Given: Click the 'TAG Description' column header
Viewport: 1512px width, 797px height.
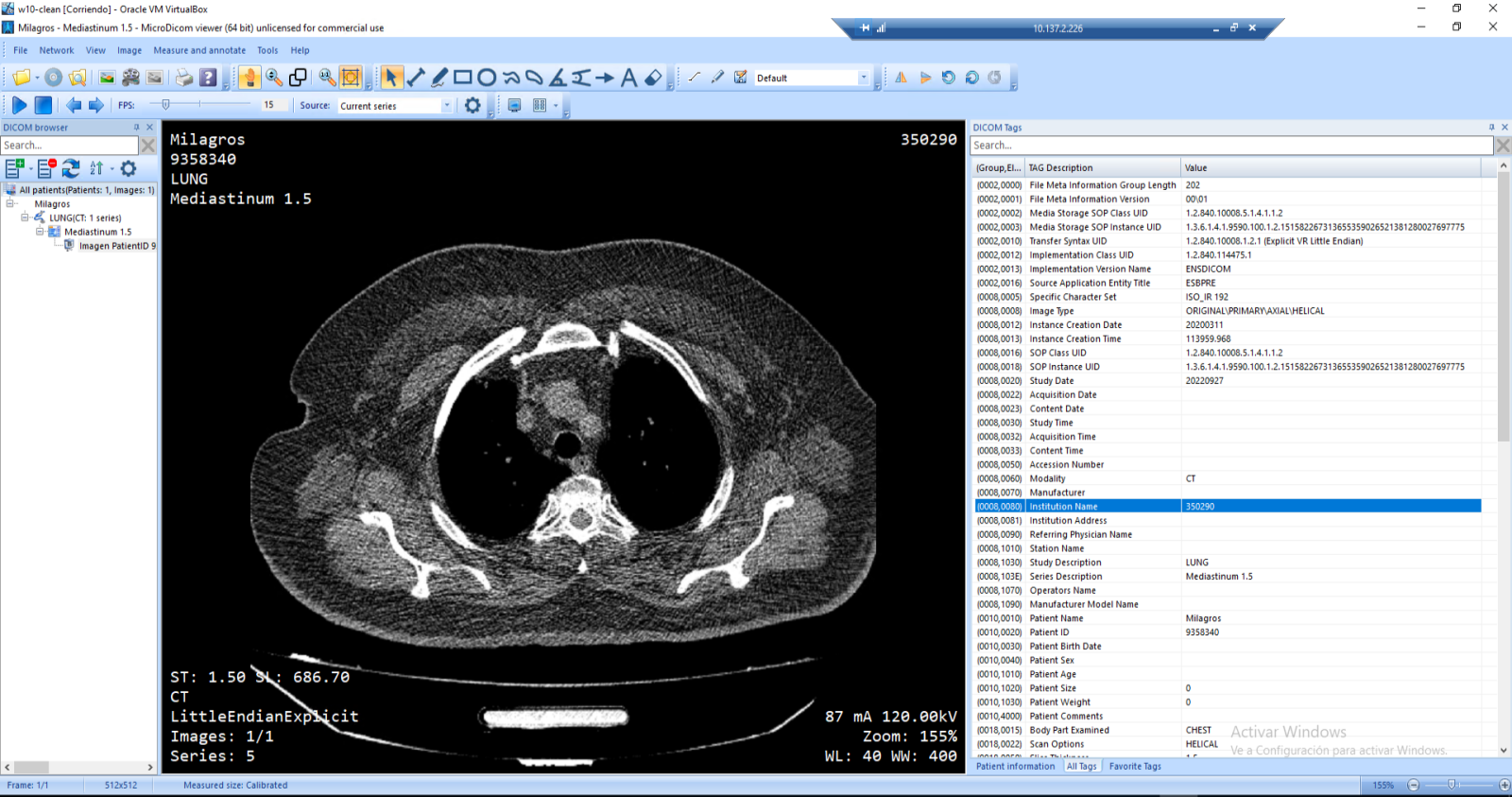Looking at the screenshot, I should click(x=1103, y=167).
